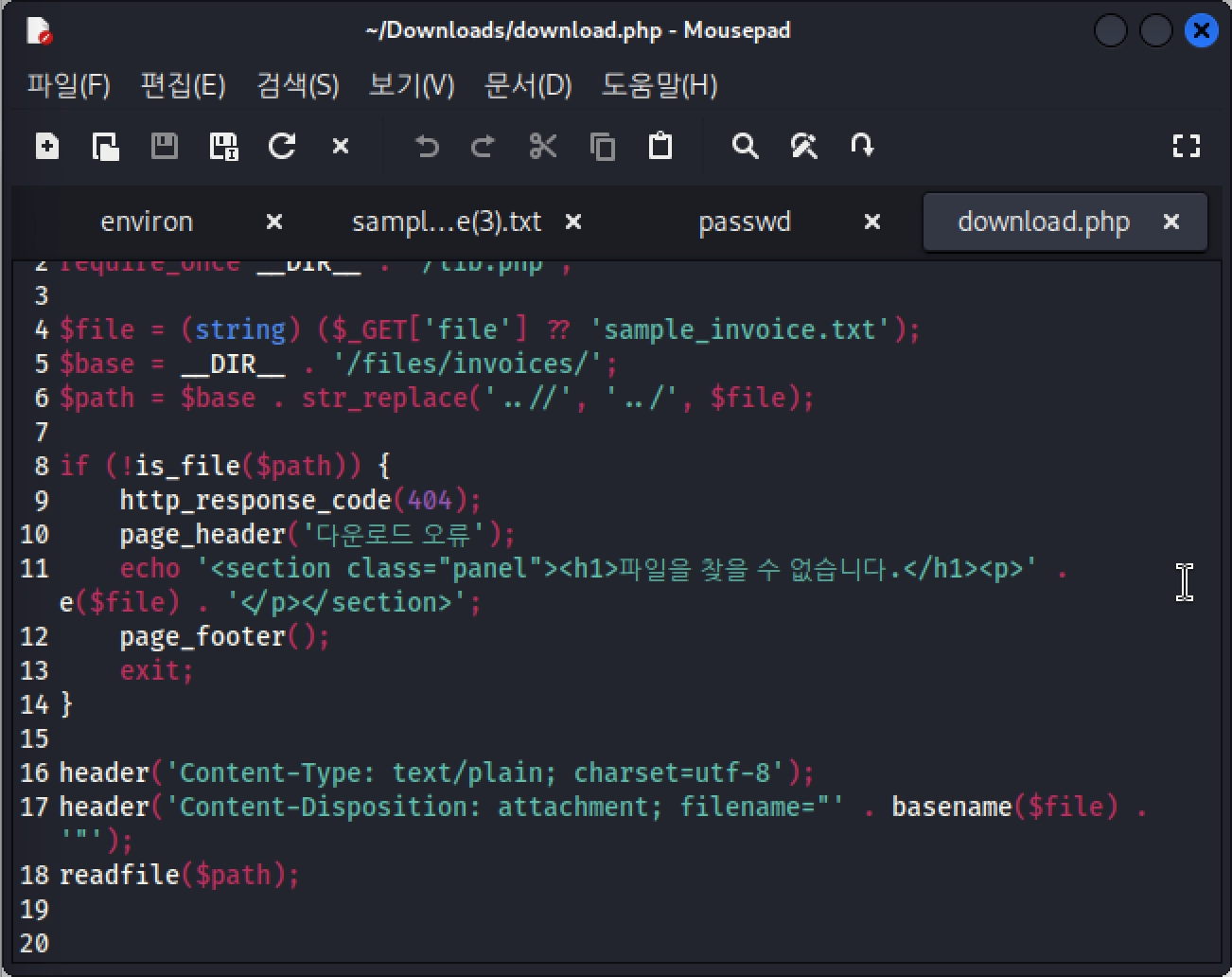
Task: Click line number 15 in gutter
Action: (x=35, y=738)
